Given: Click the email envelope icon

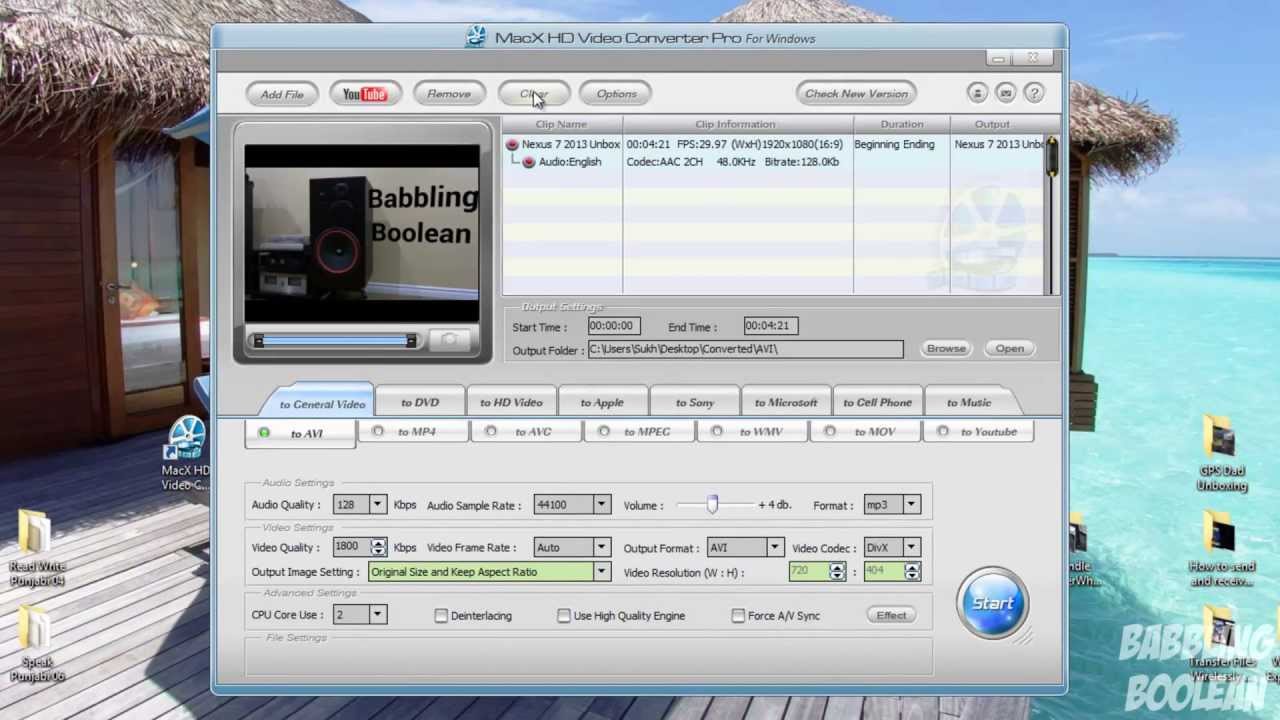Looking at the screenshot, I should pos(1006,93).
